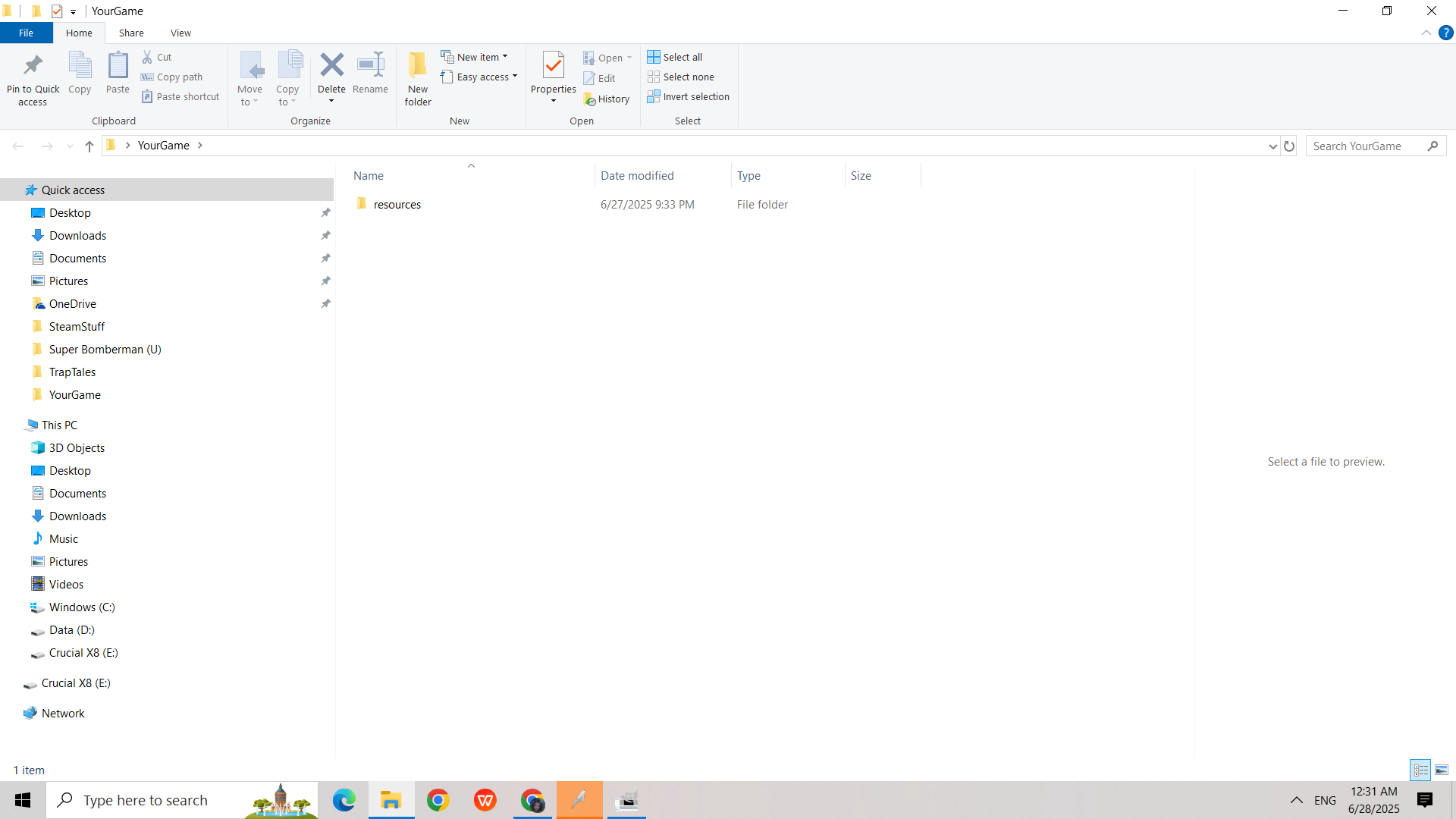Click the Copy ribbon button
The image size is (1456, 819).
pos(80,73)
